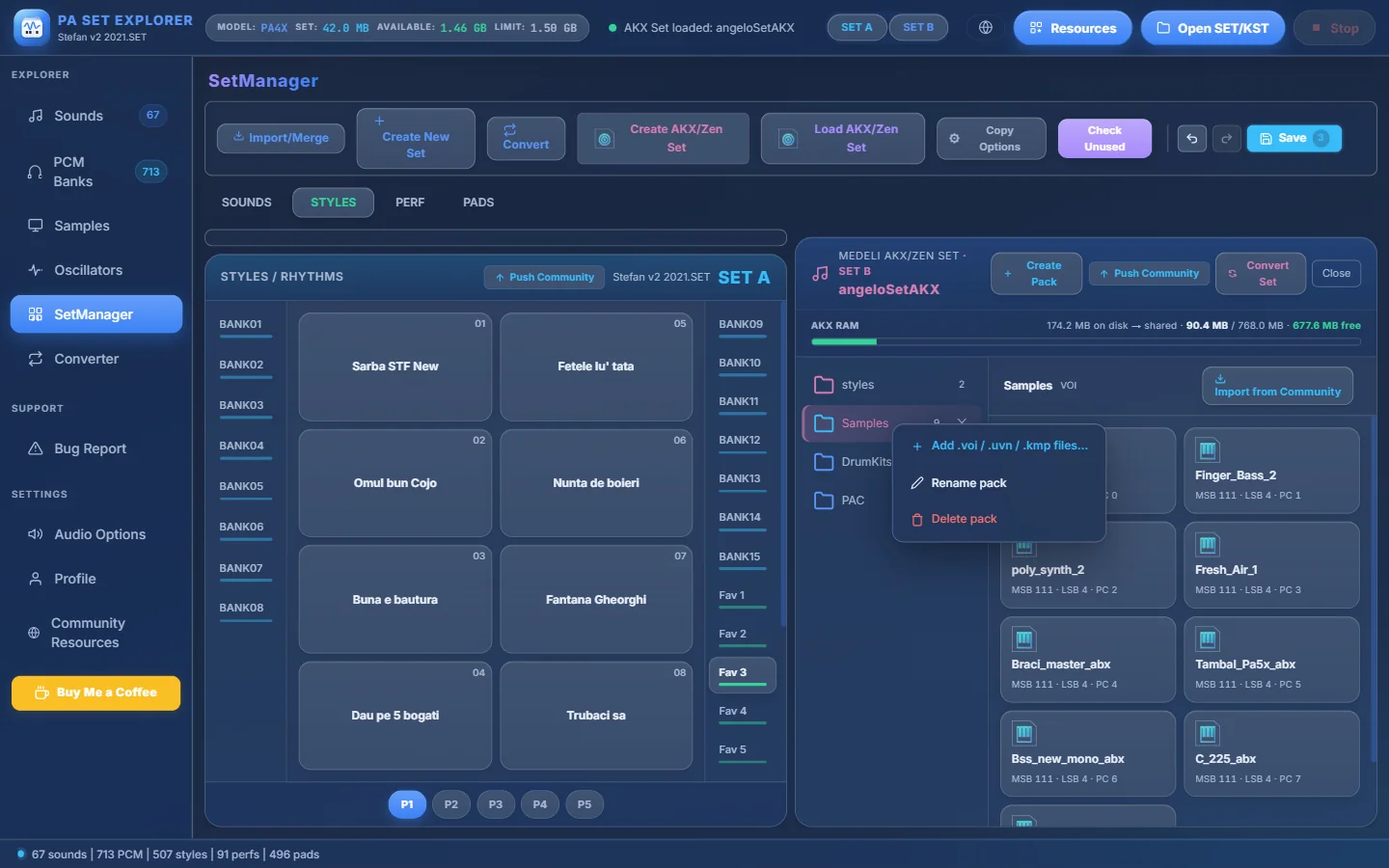The height and width of the screenshot is (868, 1389).
Task: Click the Community Resources globe icon in sidebar
Action: tap(34, 633)
